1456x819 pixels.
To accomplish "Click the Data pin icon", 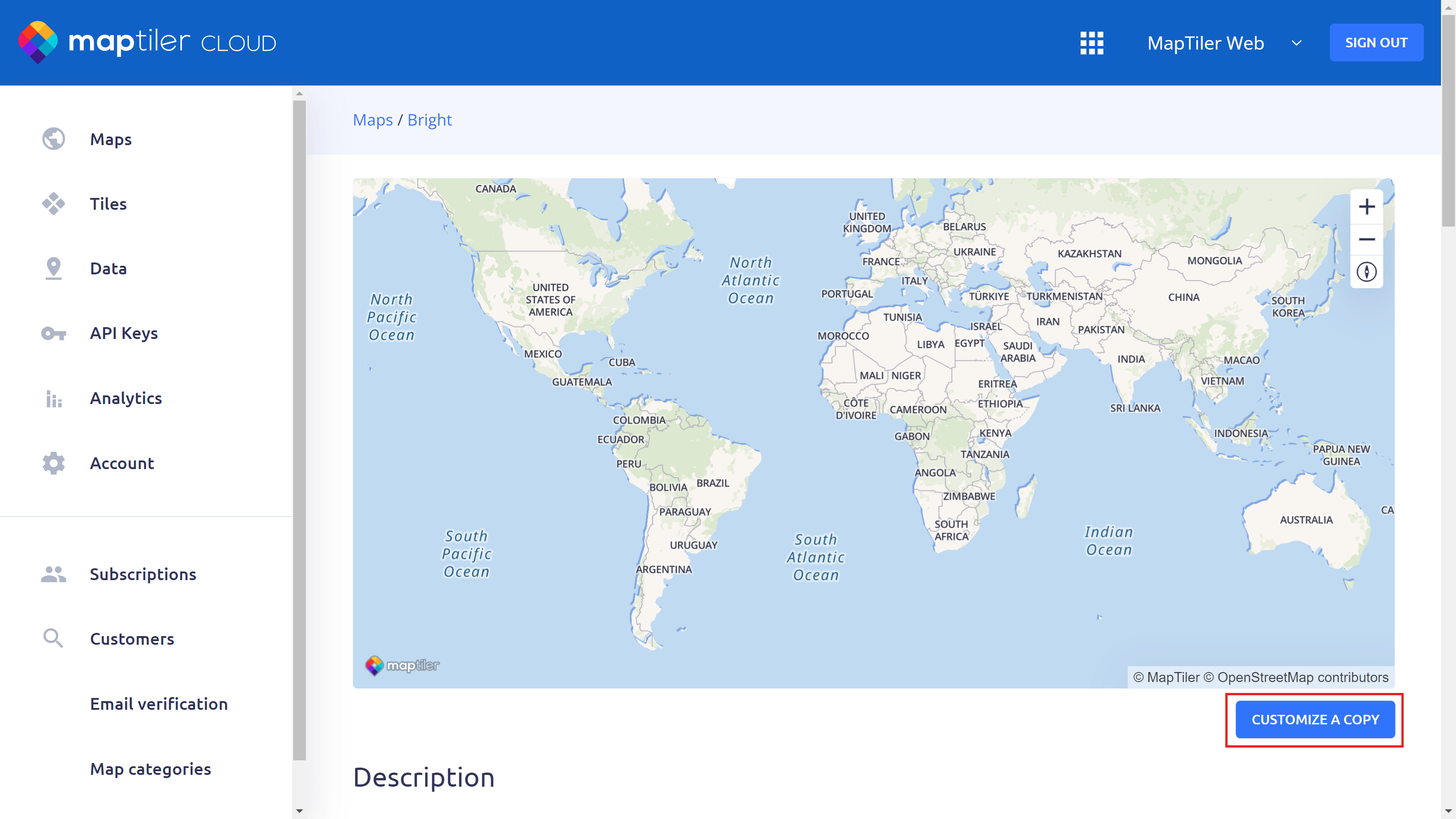I will (54, 268).
